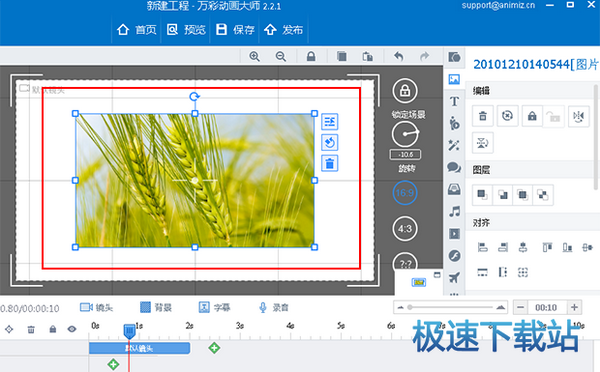Select the Text (T) tool
The width and height of the screenshot is (600, 372).
[x=454, y=101]
